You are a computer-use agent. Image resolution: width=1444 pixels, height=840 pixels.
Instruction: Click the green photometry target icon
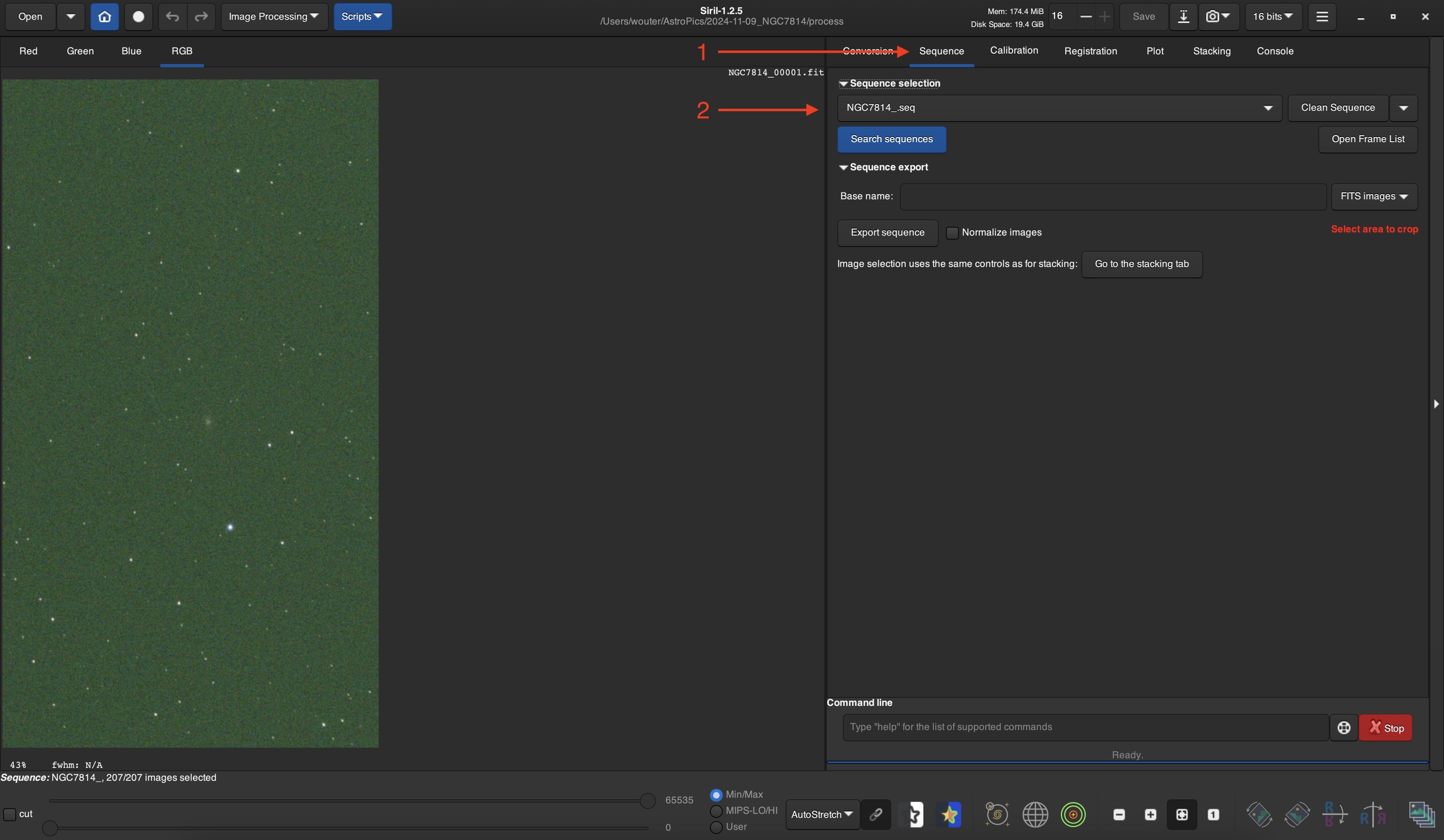1073,814
